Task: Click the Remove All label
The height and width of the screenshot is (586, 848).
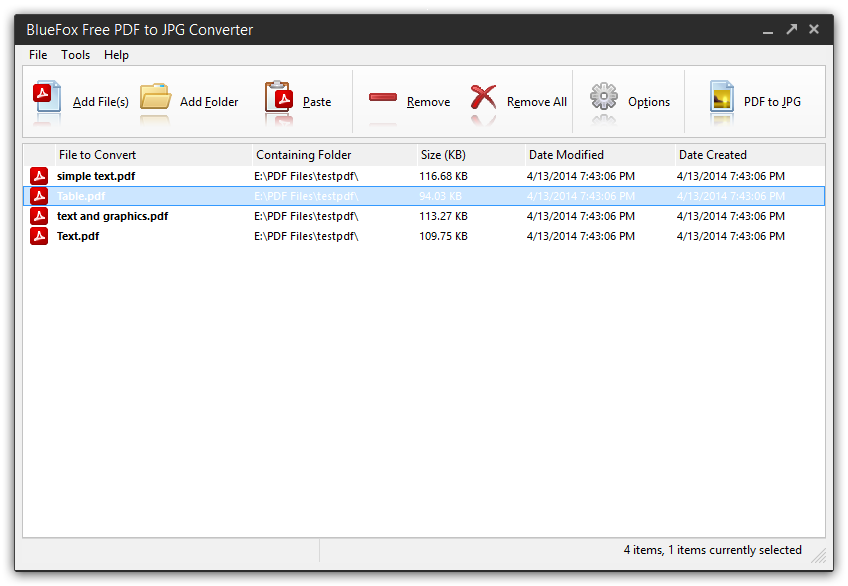Action: pos(536,102)
